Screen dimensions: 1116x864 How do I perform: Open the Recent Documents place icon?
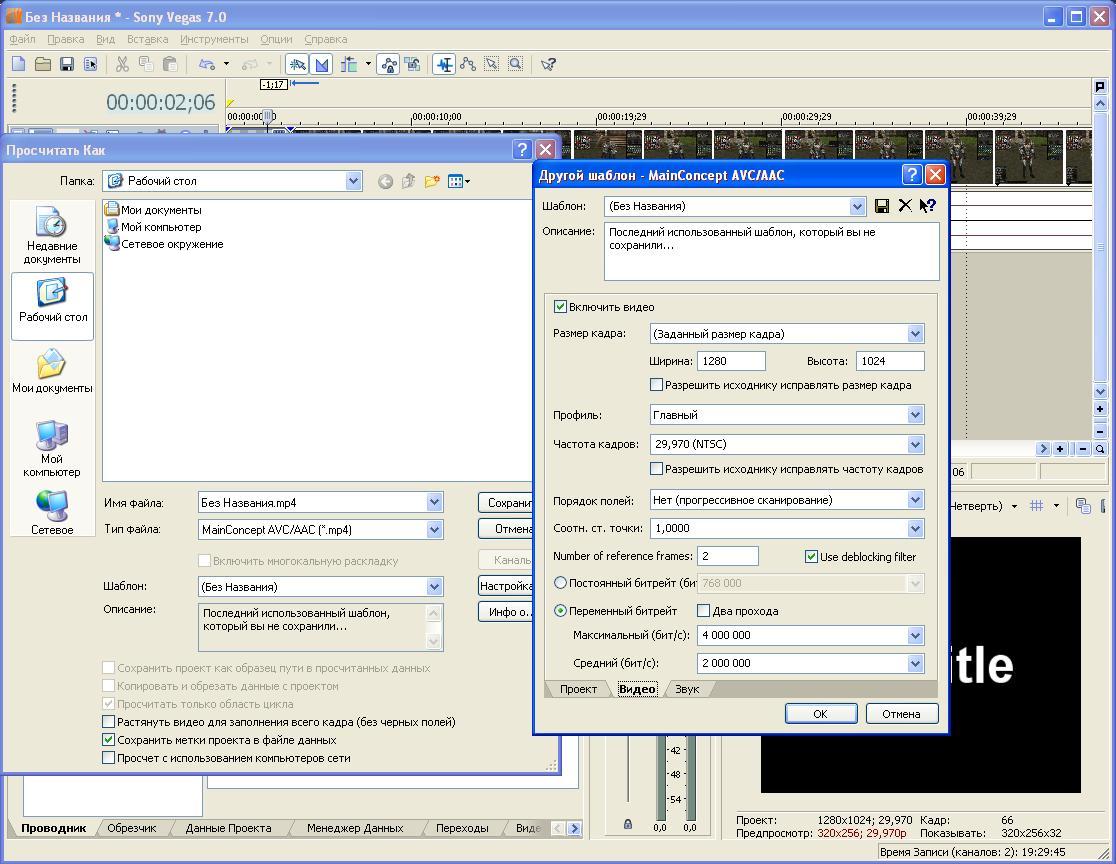(52, 235)
